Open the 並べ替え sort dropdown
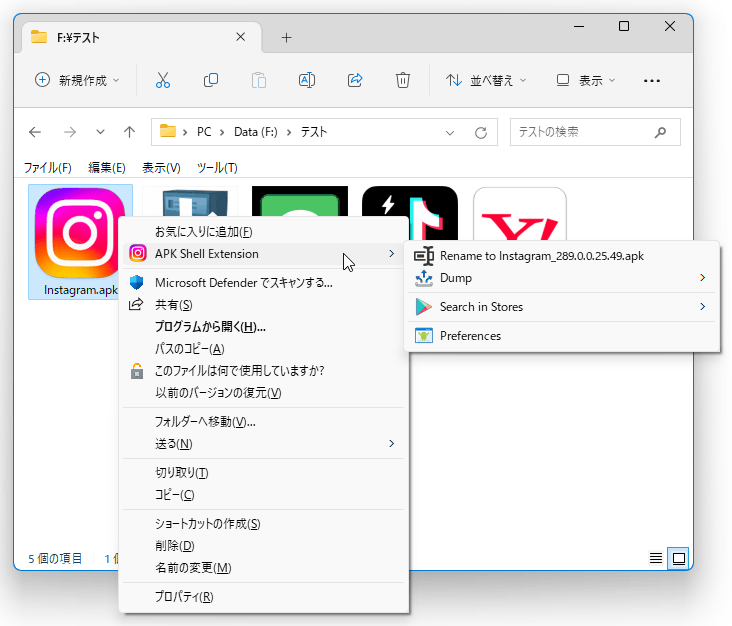This screenshot has width=732, height=626. click(x=486, y=80)
